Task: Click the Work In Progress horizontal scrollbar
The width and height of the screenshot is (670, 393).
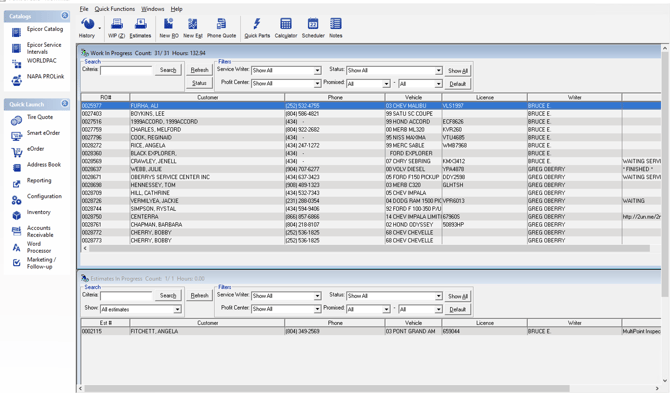Action: point(370,248)
